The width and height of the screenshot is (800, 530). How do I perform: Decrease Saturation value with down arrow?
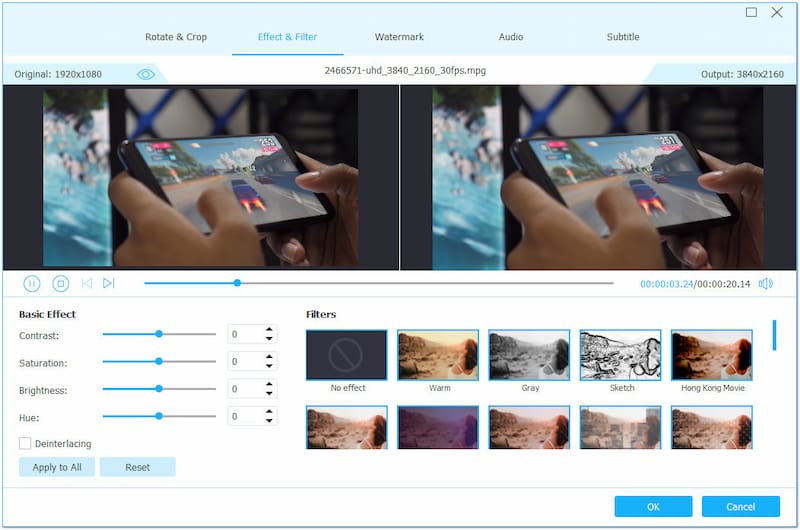coord(268,366)
